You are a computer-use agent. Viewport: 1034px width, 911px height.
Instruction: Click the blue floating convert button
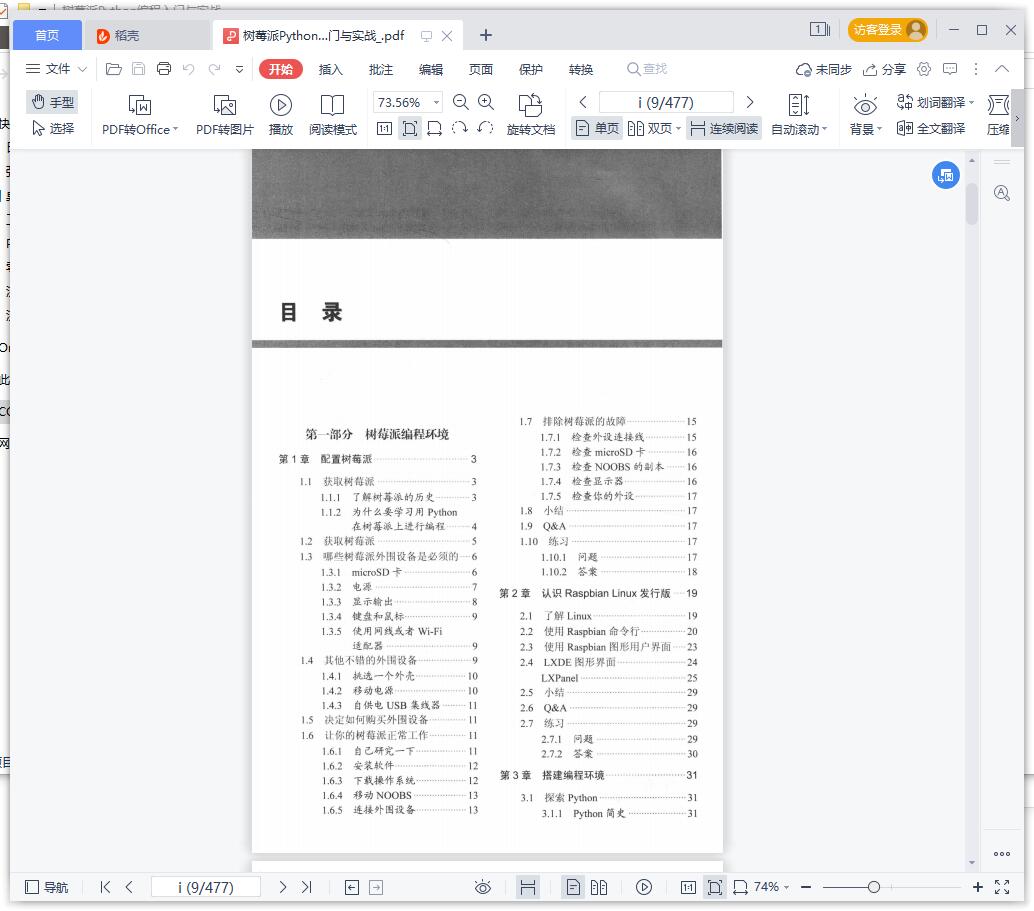pos(946,175)
